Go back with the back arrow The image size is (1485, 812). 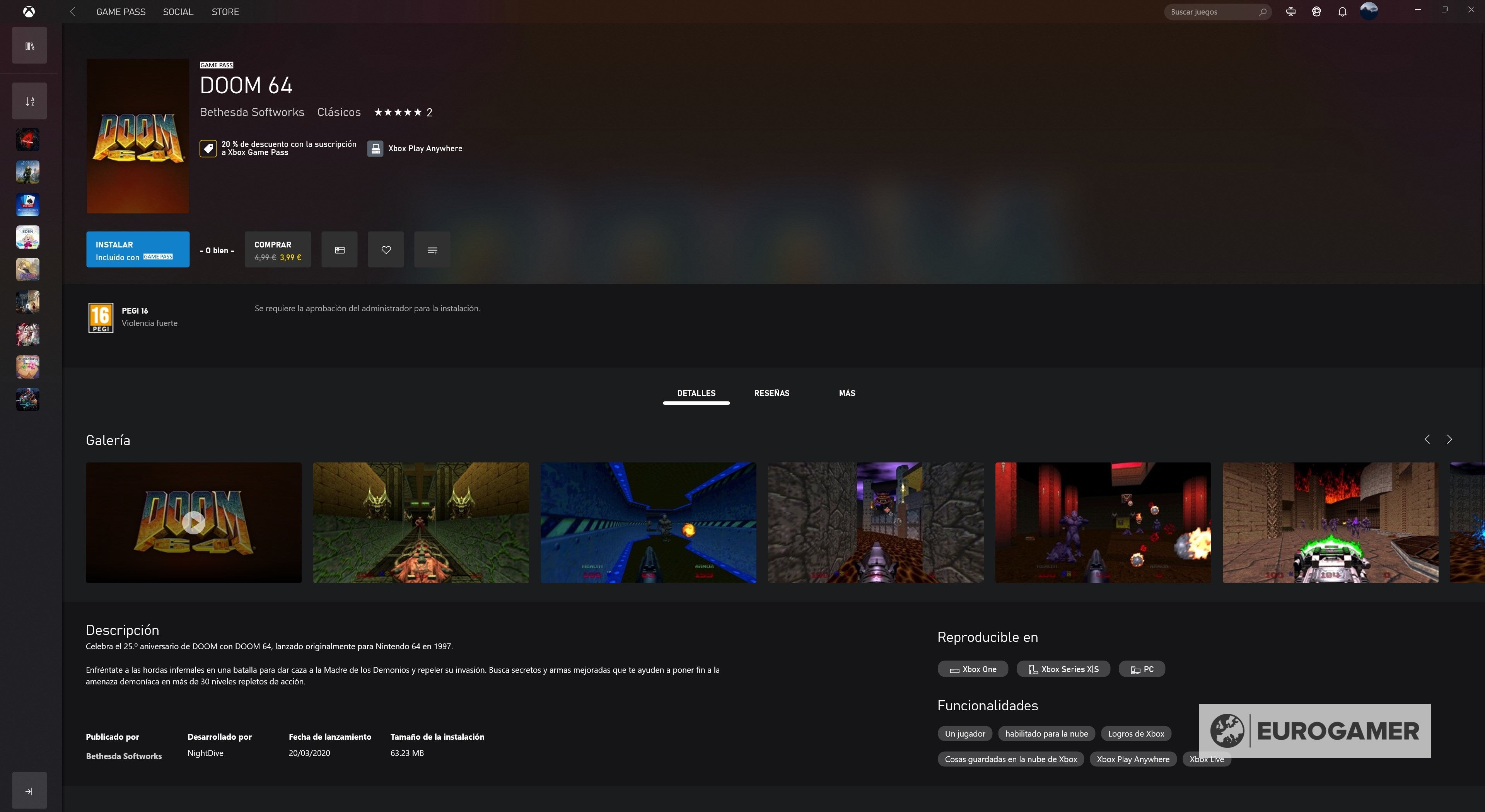pos(73,12)
